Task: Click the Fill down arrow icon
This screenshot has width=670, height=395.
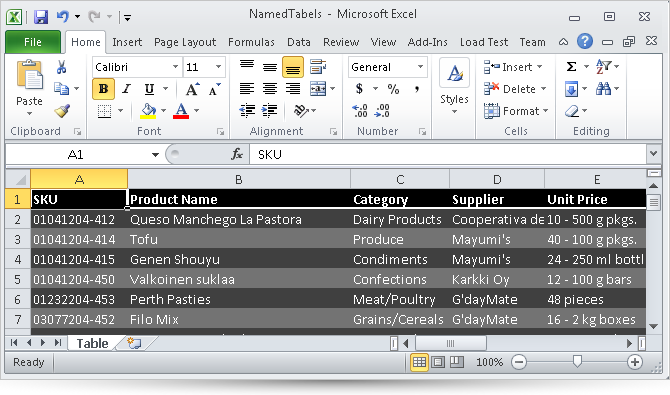Action: [571, 89]
